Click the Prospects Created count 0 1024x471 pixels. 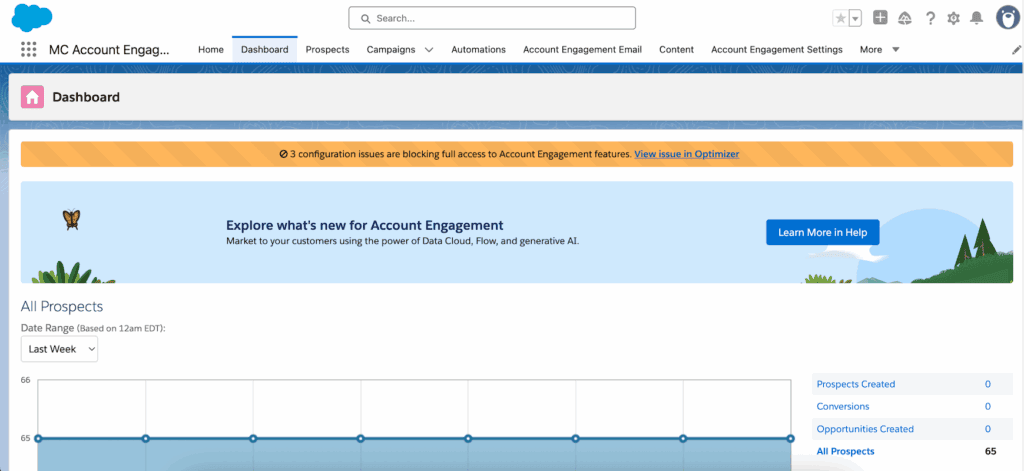[988, 384]
